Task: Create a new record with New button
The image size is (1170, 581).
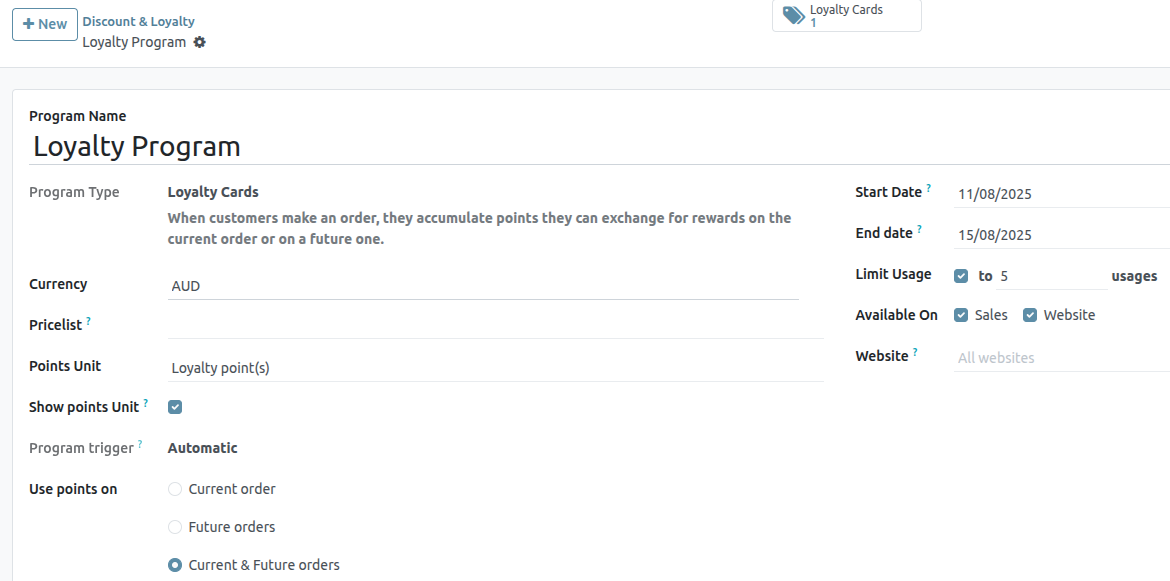Action: pos(45,24)
